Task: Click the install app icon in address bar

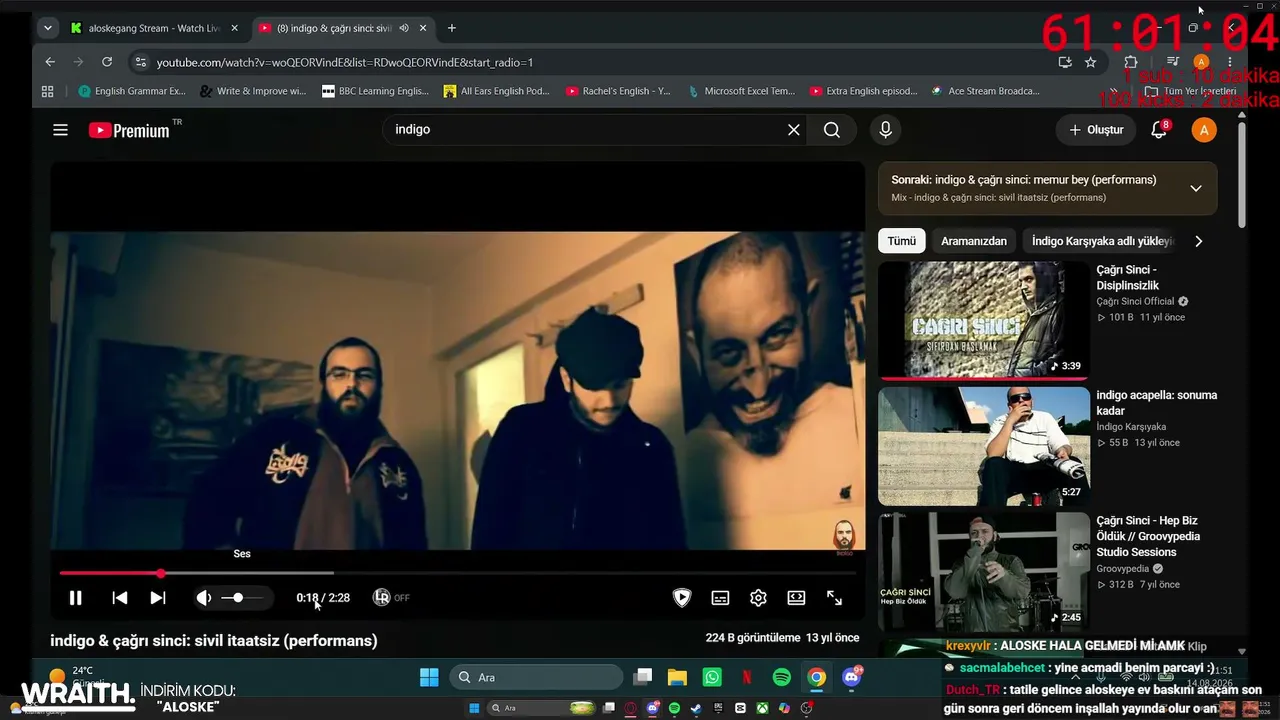Action: (x=1065, y=62)
